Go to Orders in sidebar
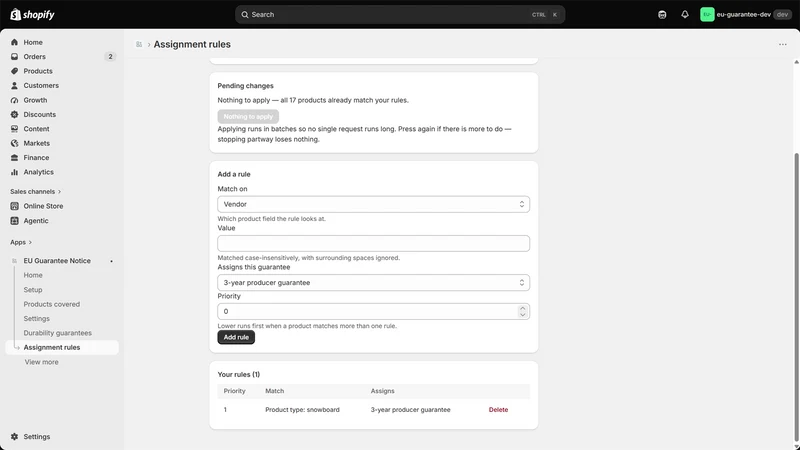The height and width of the screenshot is (450, 800). (x=34, y=57)
